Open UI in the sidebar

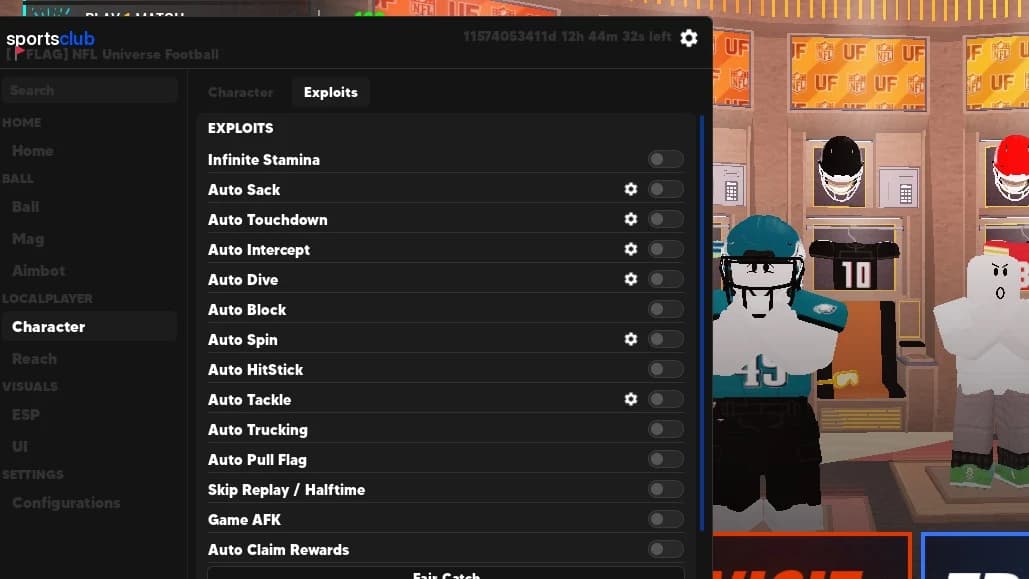click(20, 446)
